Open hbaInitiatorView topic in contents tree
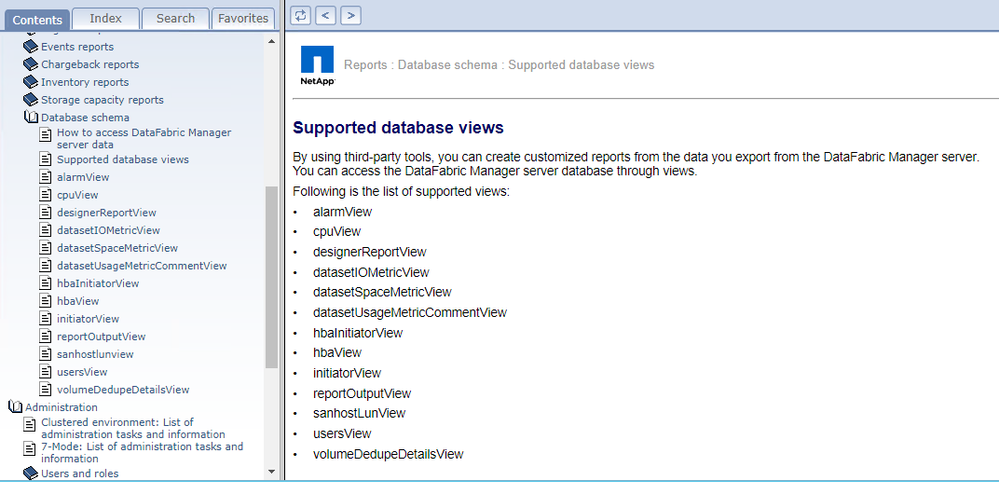Screen dimensions: 999x482 [x=98, y=283]
